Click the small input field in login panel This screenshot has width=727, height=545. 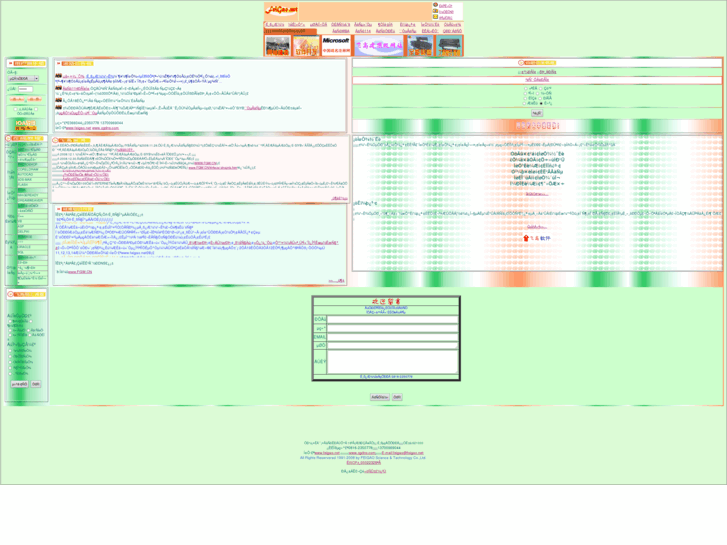pos(25,89)
